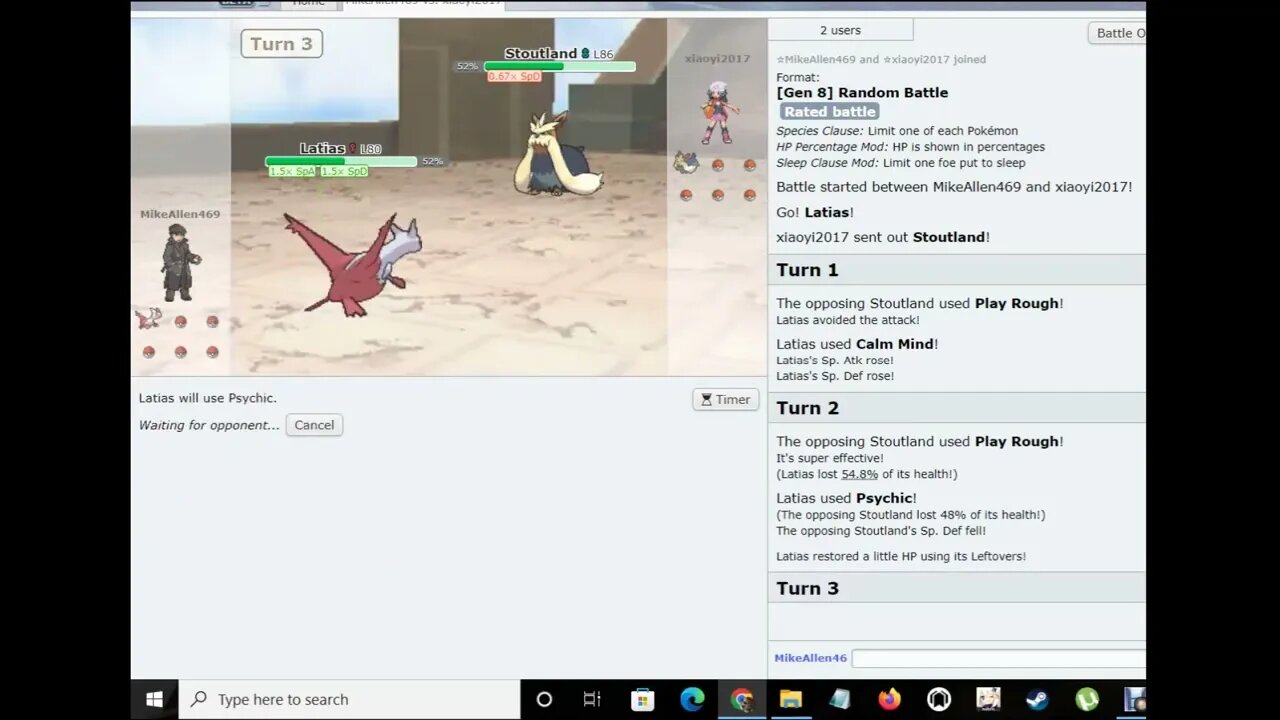This screenshot has width=1280, height=720.
Task: Click Stoutland's green HP bar
Action: tap(559, 66)
